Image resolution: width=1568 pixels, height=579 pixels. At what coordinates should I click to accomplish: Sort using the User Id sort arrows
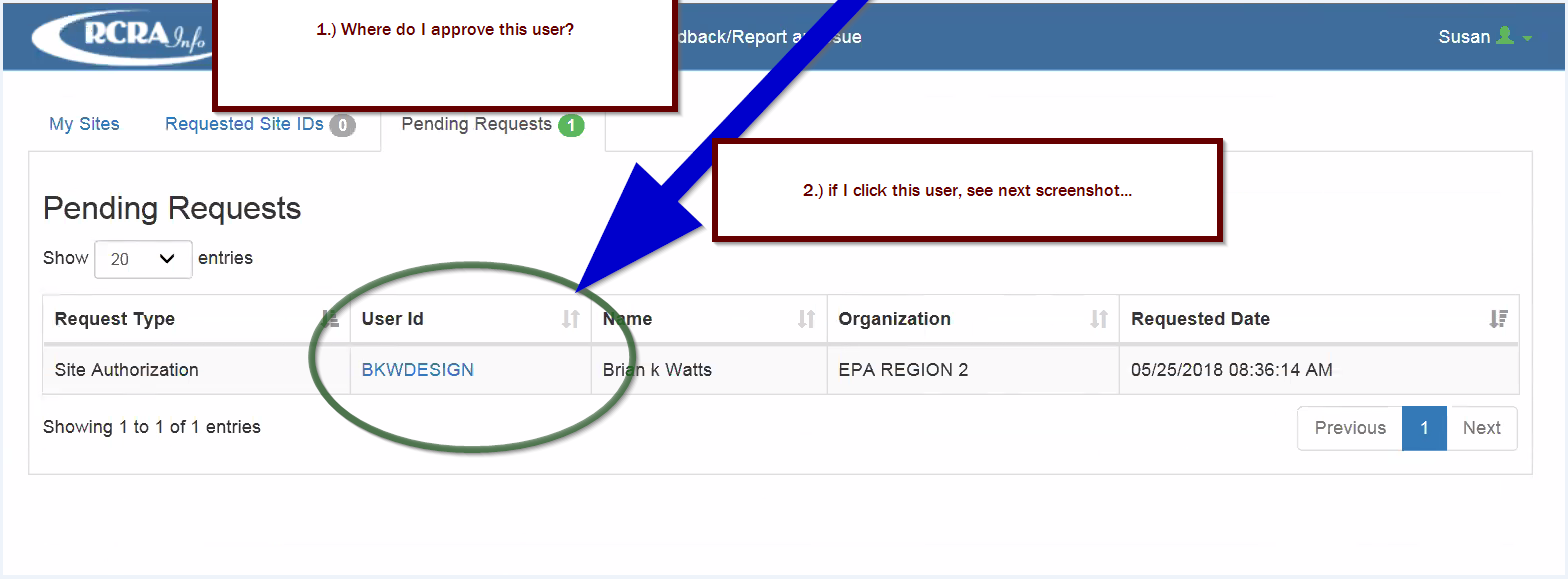[x=570, y=319]
